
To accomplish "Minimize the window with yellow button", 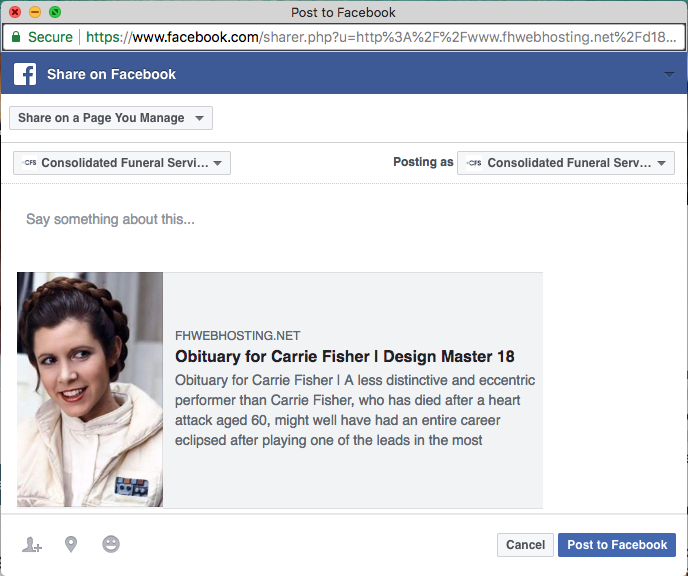I will (35, 12).
